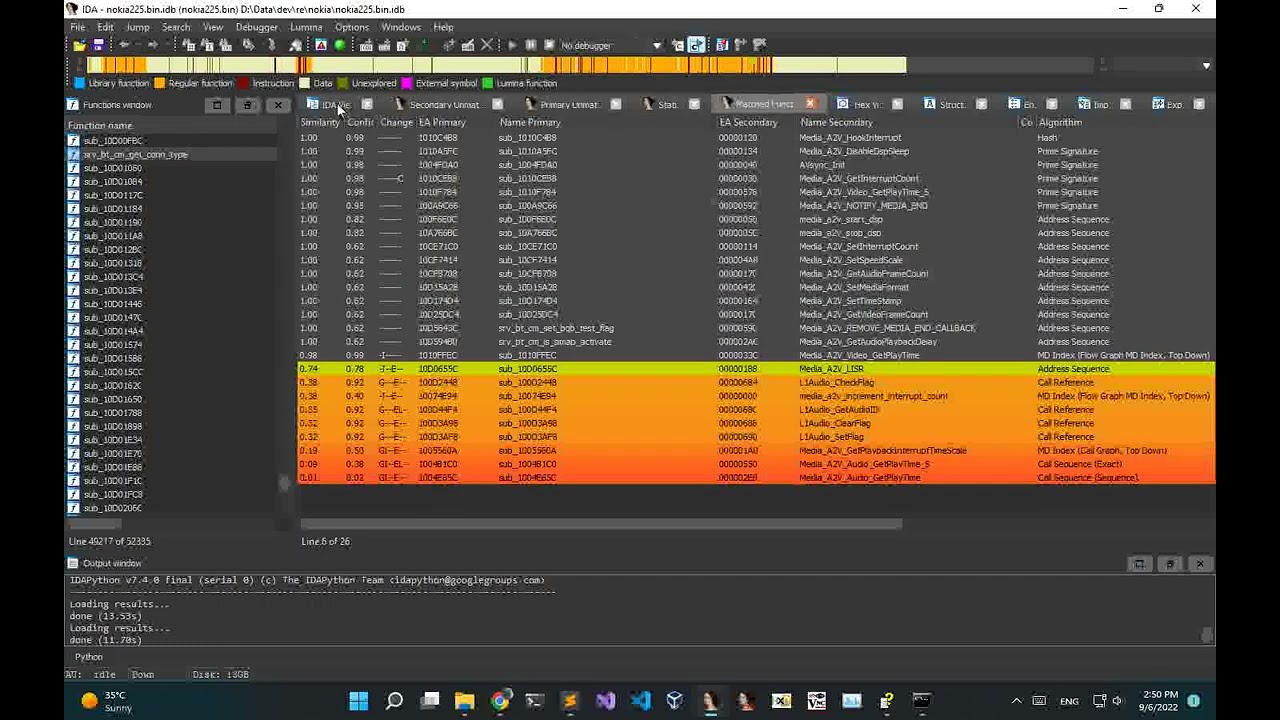Open the Jump menu

(x=138, y=27)
